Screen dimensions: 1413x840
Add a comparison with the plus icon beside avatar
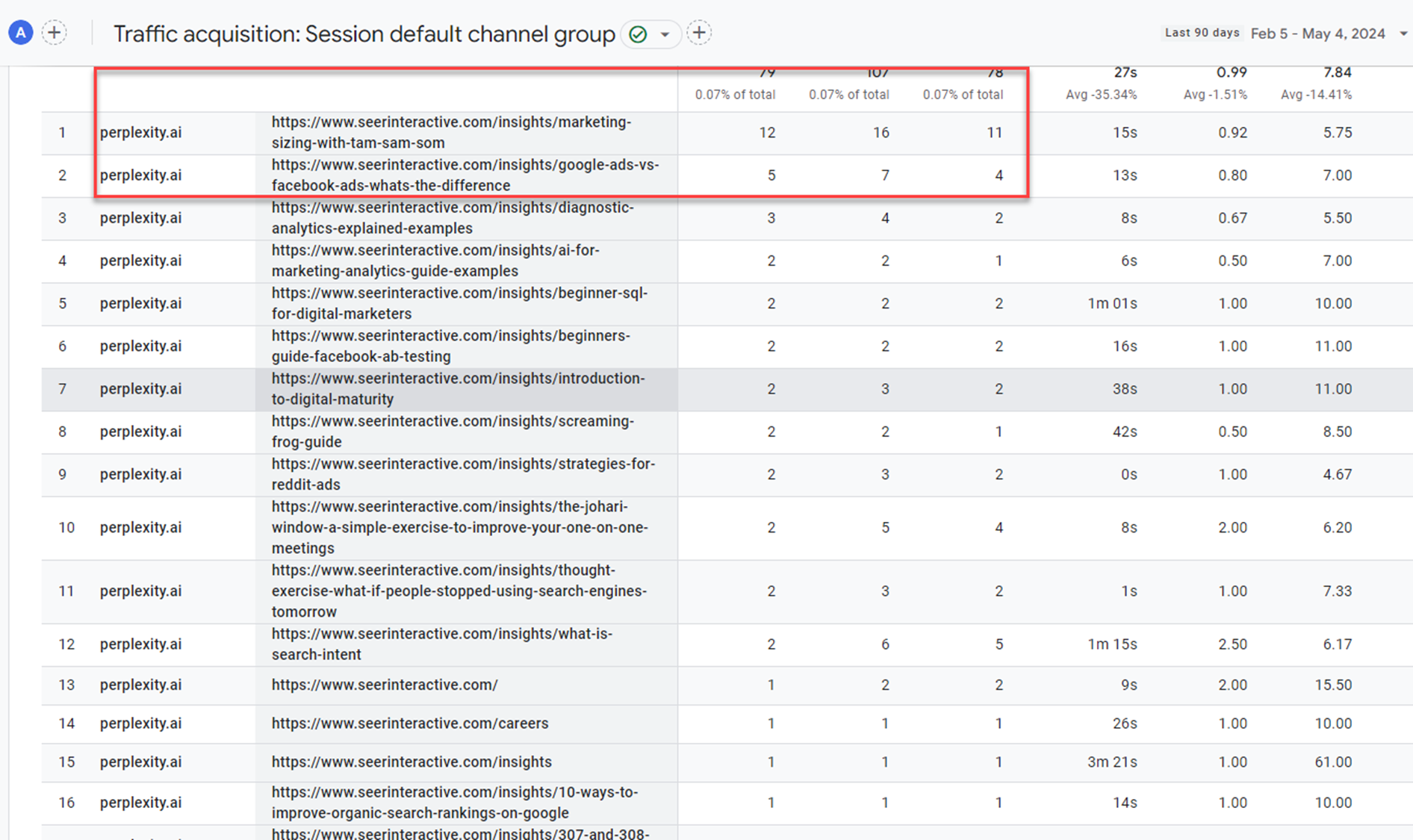tap(54, 33)
